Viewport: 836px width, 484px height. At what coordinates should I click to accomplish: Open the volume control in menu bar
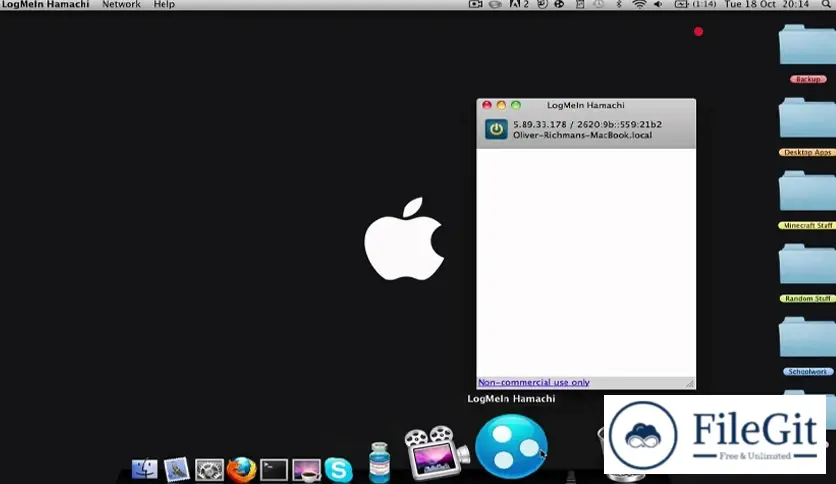tap(658, 4)
